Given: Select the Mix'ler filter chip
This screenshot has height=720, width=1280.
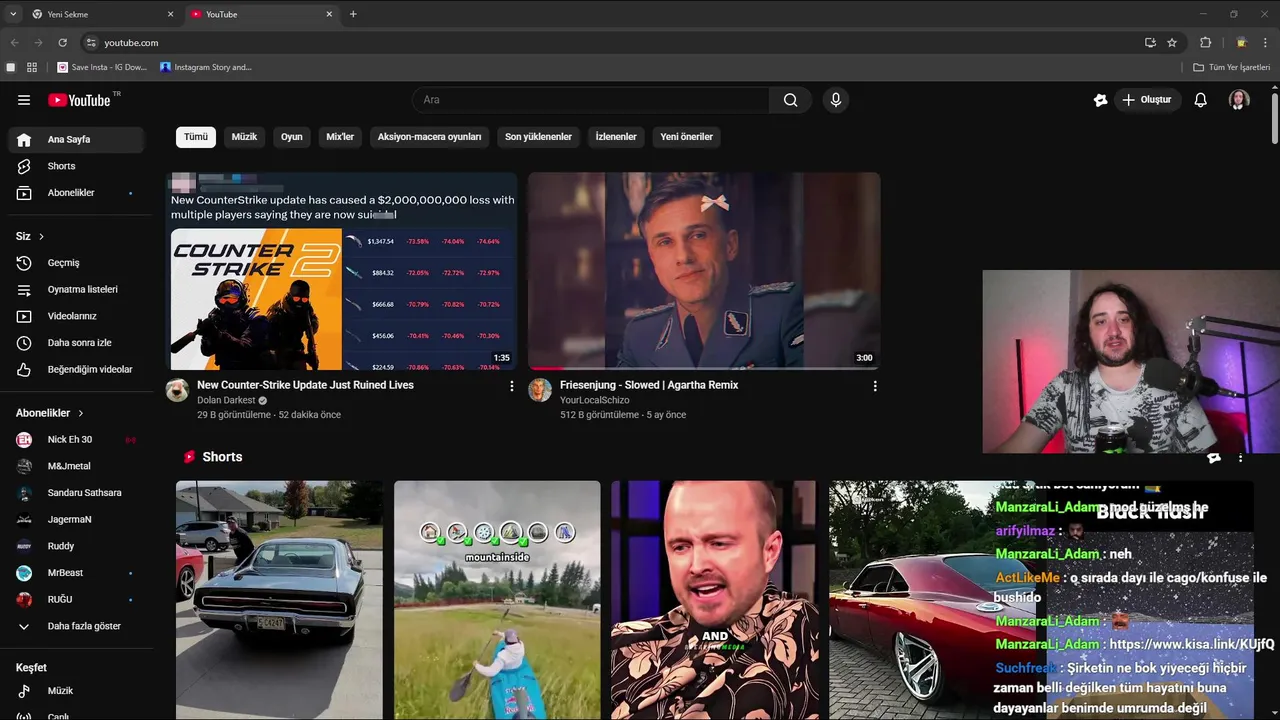Looking at the screenshot, I should (x=340, y=137).
